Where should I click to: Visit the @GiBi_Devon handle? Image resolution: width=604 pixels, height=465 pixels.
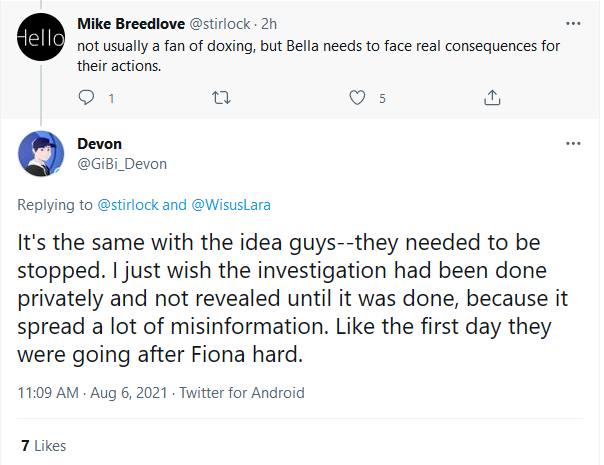coord(122,164)
